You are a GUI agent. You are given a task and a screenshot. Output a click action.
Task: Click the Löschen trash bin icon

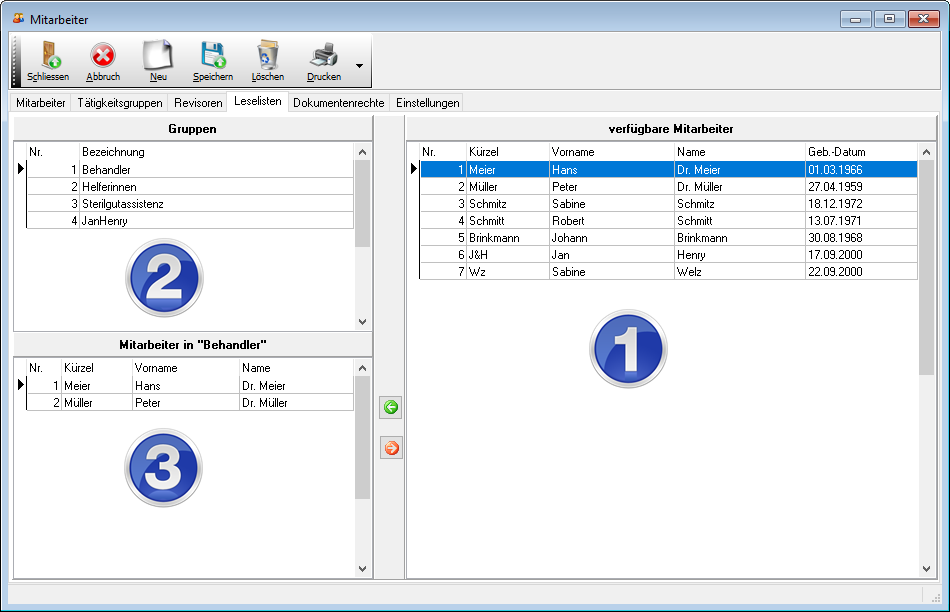[x=267, y=55]
